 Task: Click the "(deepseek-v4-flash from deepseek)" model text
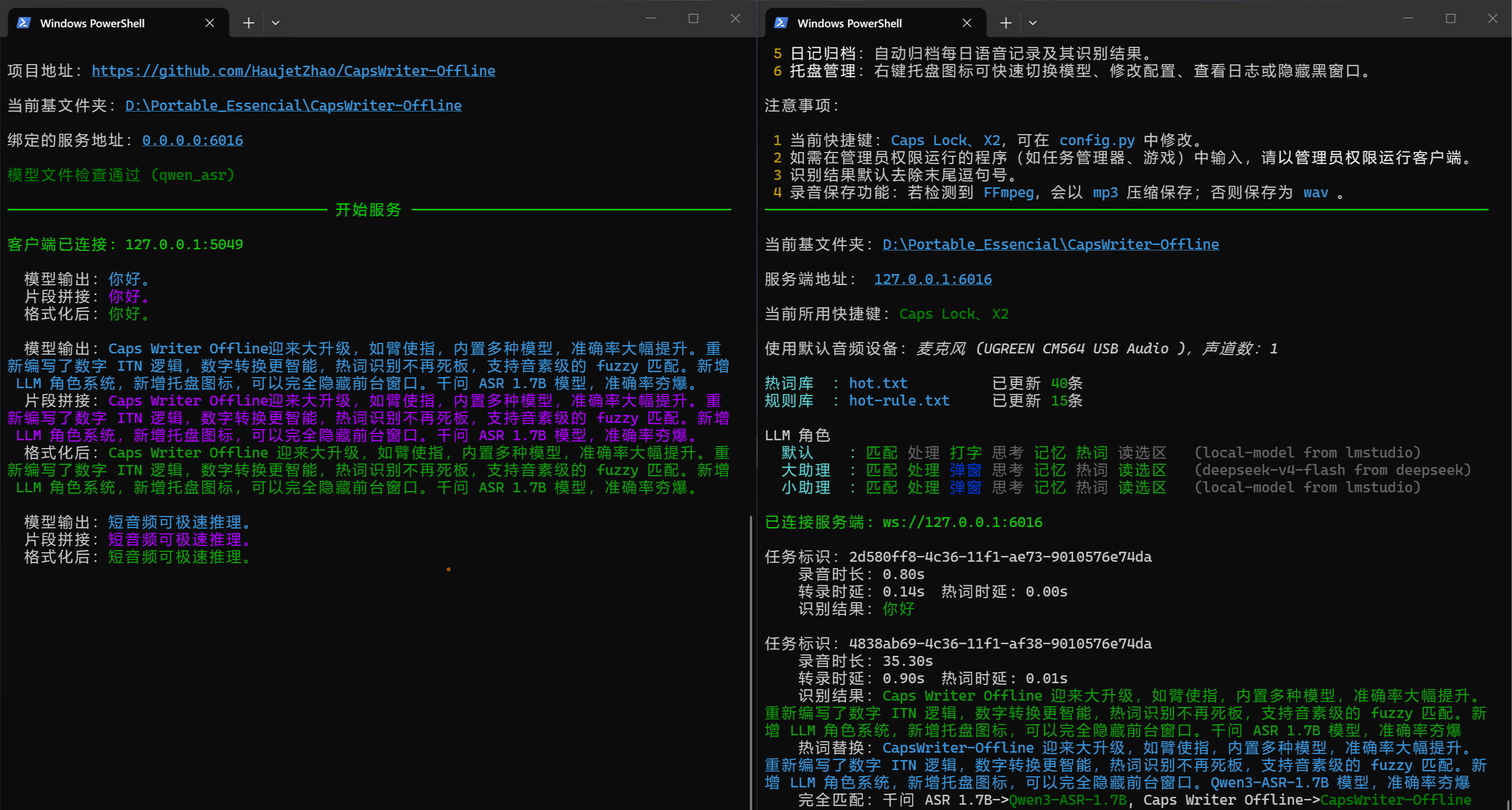[1333, 470]
